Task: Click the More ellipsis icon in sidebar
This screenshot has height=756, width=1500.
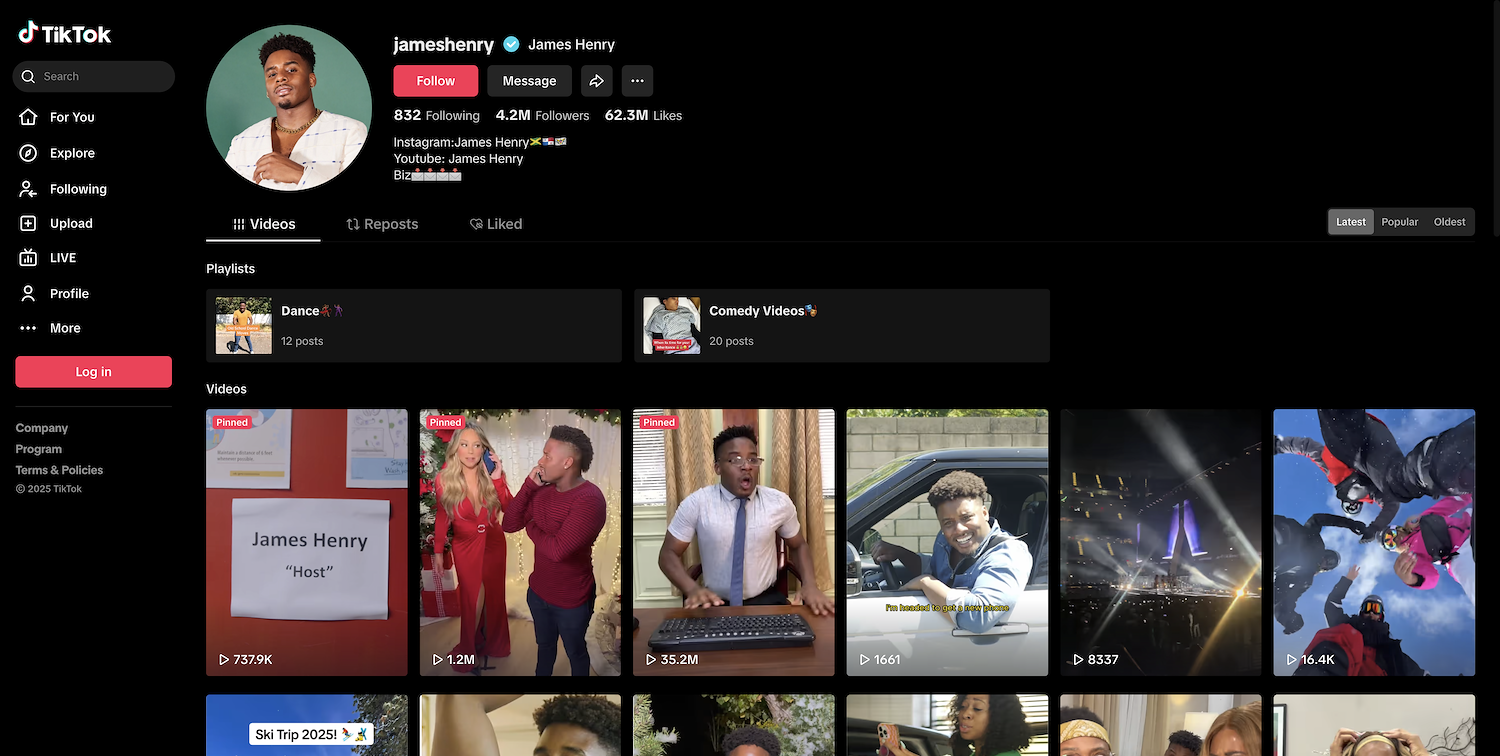Action: point(29,328)
